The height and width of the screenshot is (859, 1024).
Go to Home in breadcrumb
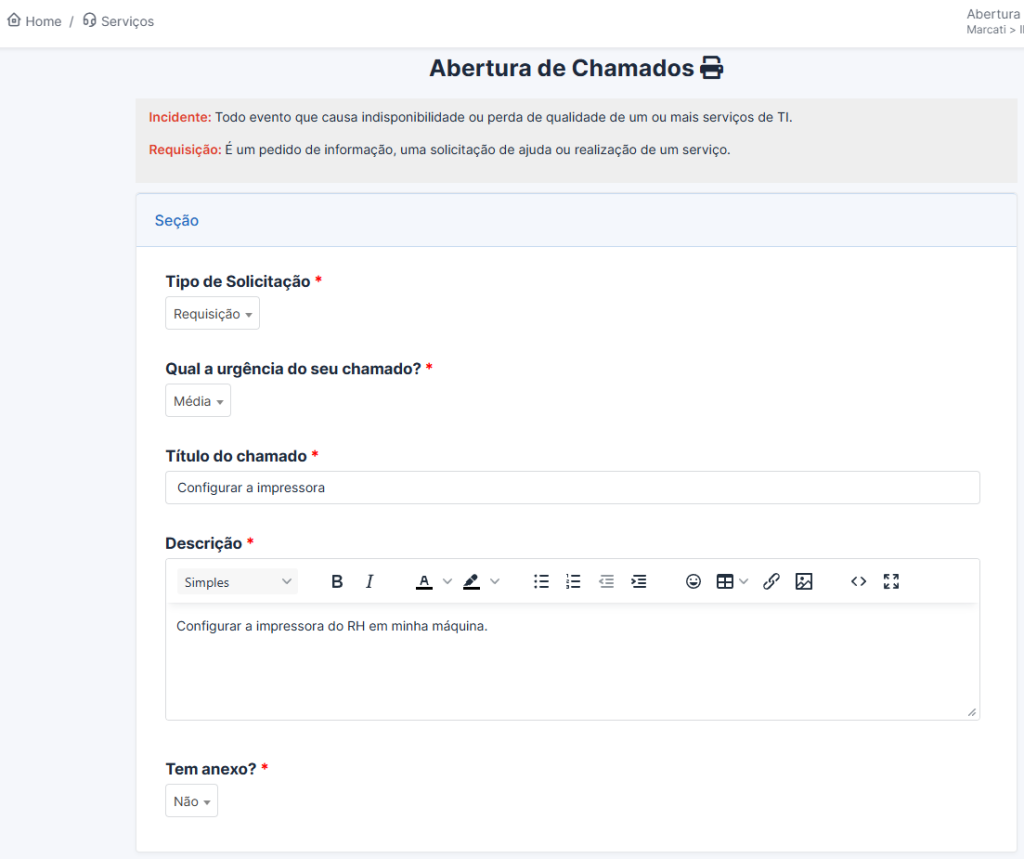click(x=35, y=21)
